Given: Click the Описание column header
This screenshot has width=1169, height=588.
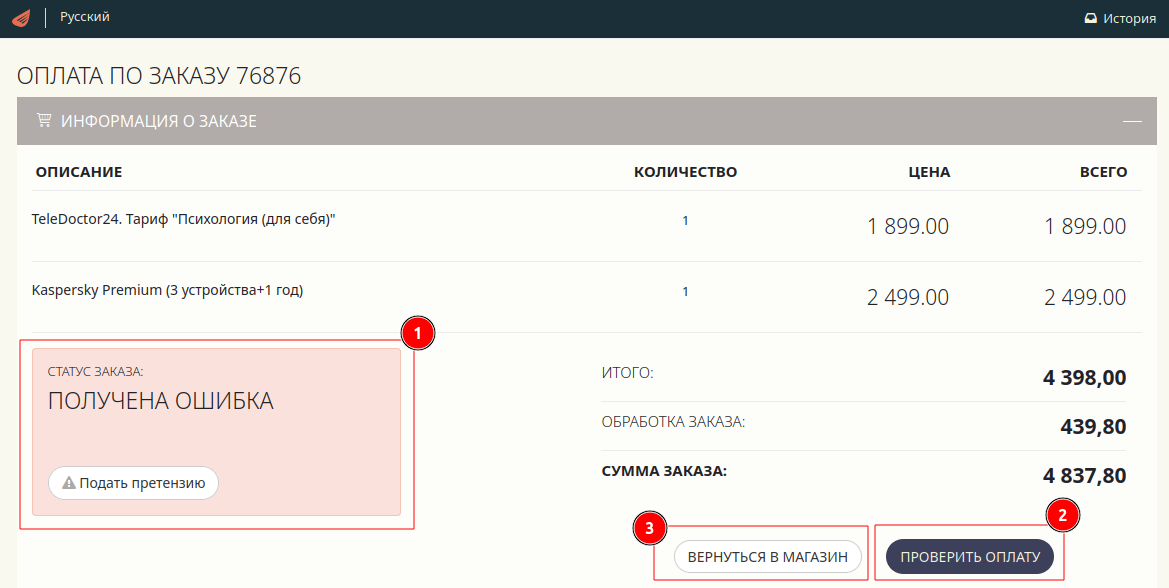Looking at the screenshot, I should pyautogui.click(x=79, y=172).
